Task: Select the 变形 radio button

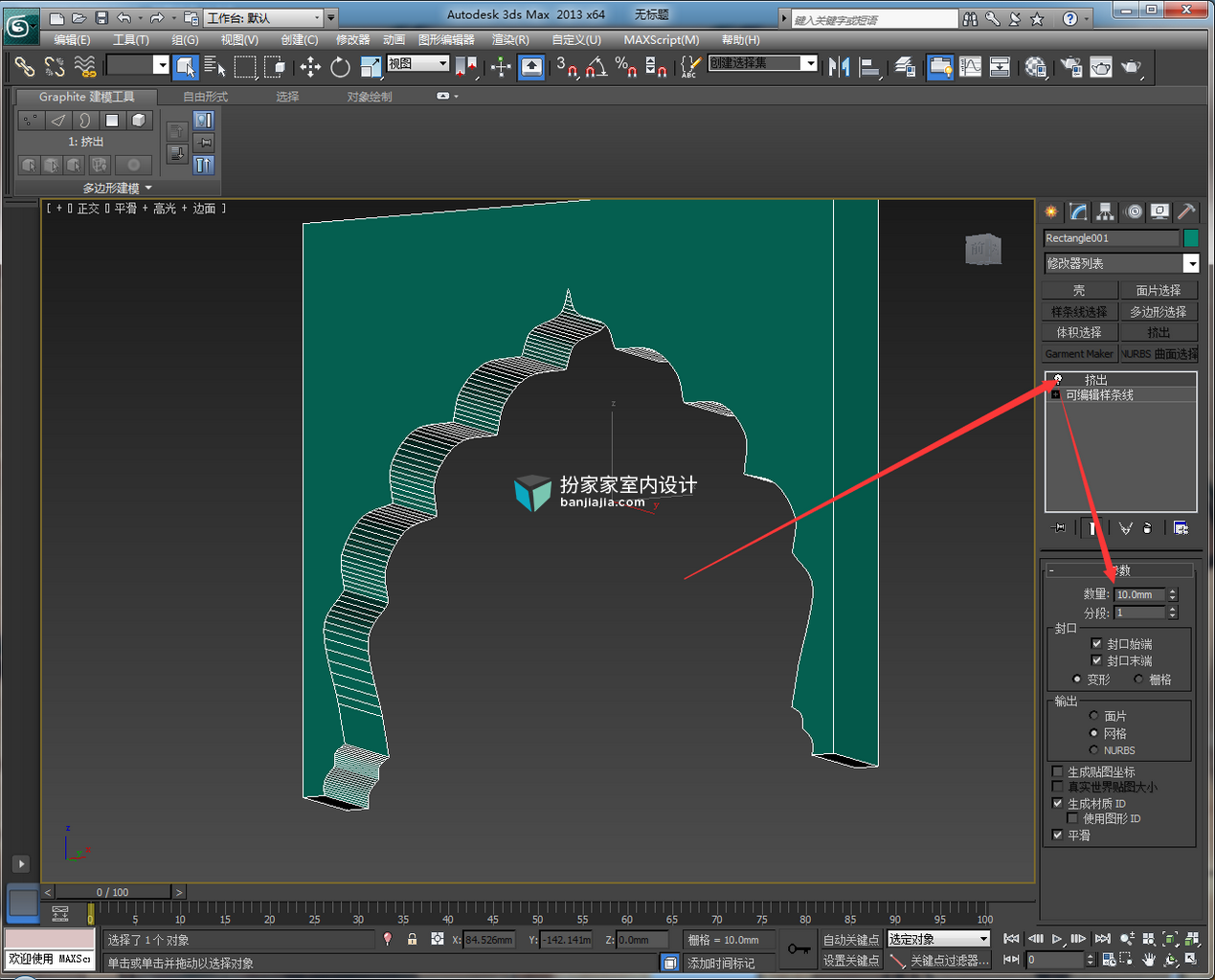Action: pos(1077,679)
